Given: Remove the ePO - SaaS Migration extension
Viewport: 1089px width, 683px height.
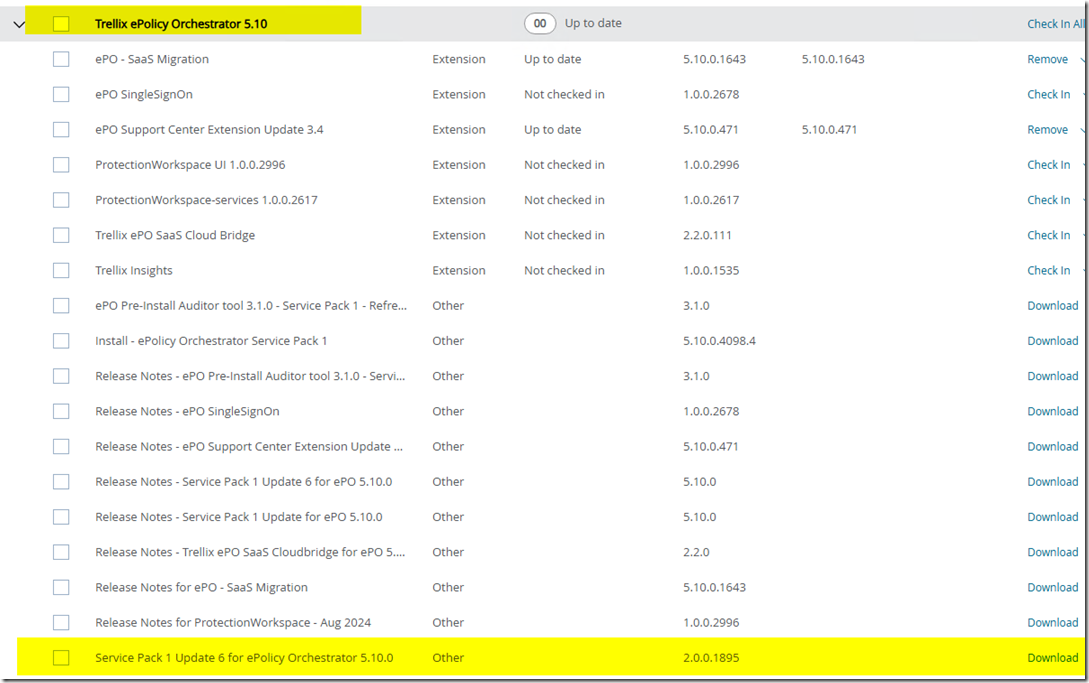Looking at the screenshot, I should pos(1047,60).
